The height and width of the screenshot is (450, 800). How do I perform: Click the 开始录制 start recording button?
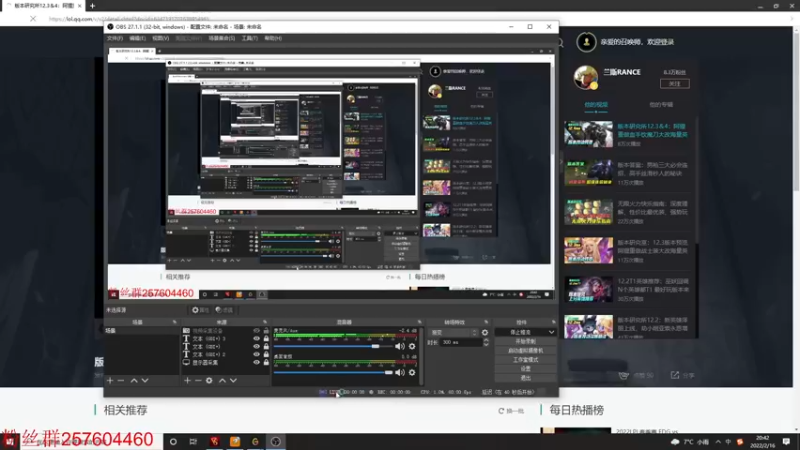(x=525, y=341)
